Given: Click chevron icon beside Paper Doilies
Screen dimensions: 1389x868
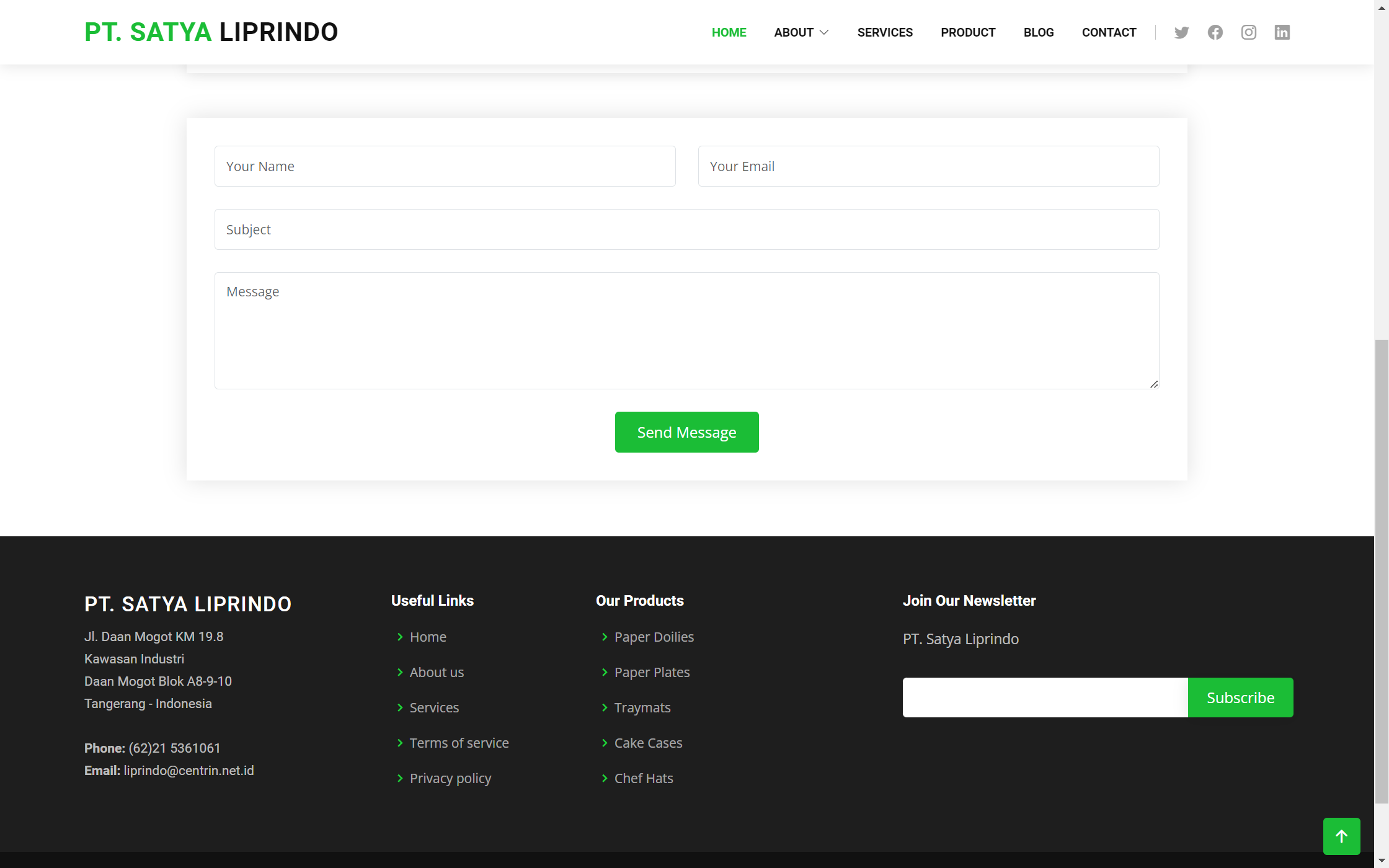Looking at the screenshot, I should pyautogui.click(x=605, y=637).
